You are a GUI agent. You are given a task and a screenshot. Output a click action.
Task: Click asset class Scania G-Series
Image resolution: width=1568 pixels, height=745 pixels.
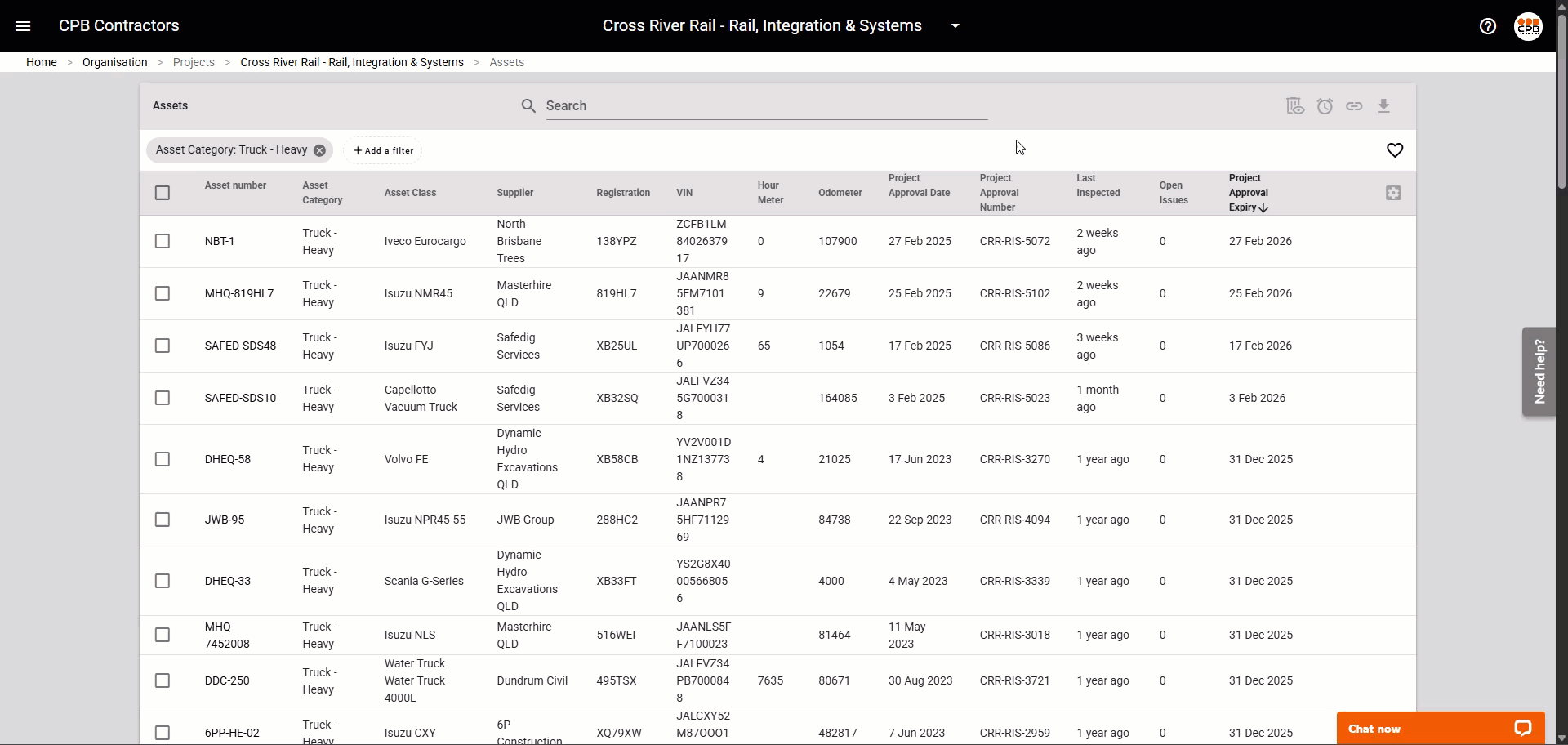(424, 581)
